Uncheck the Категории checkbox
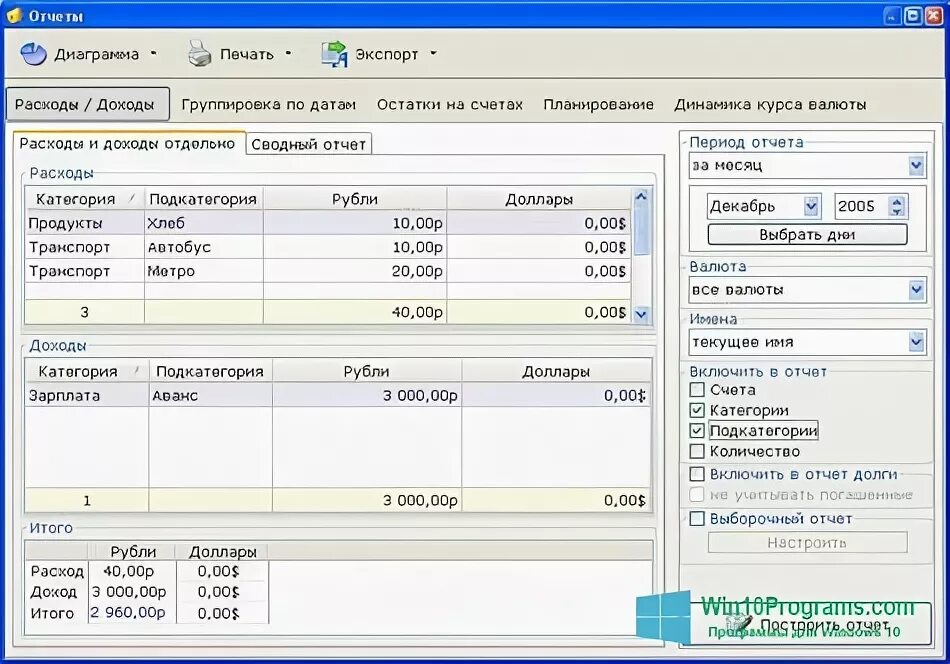 click(x=697, y=410)
